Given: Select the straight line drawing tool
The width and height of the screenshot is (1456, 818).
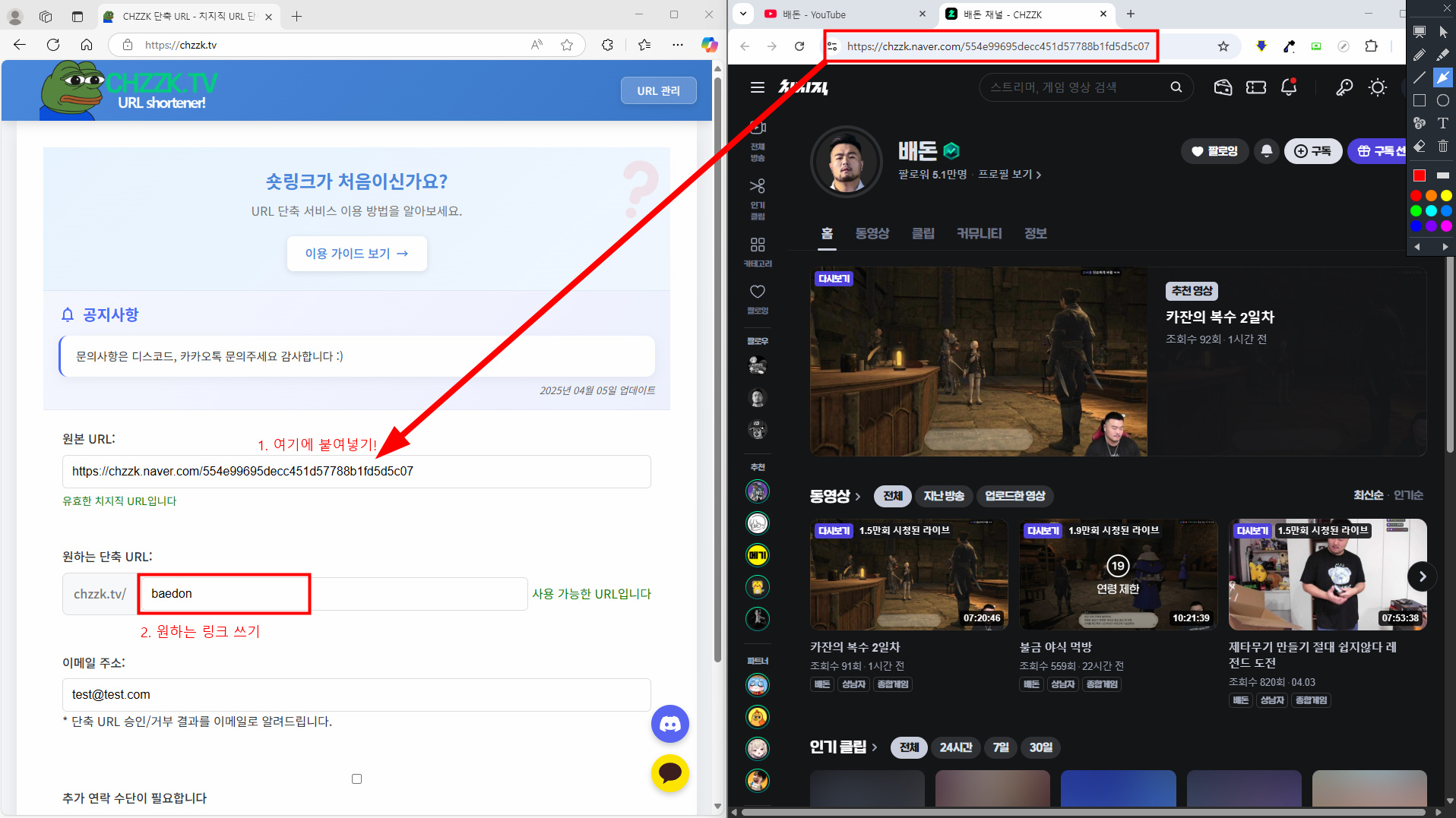Looking at the screenshot, I should click(1419, 77).
